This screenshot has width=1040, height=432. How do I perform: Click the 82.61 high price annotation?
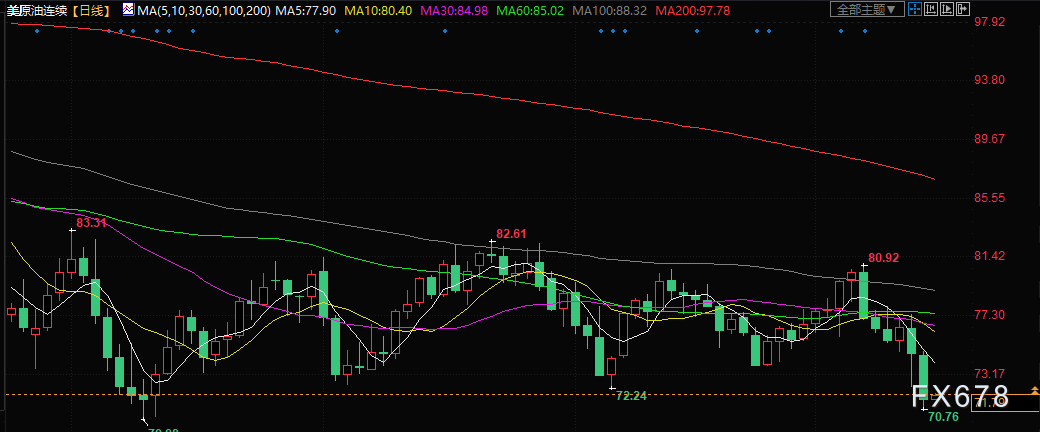(511, 234)
